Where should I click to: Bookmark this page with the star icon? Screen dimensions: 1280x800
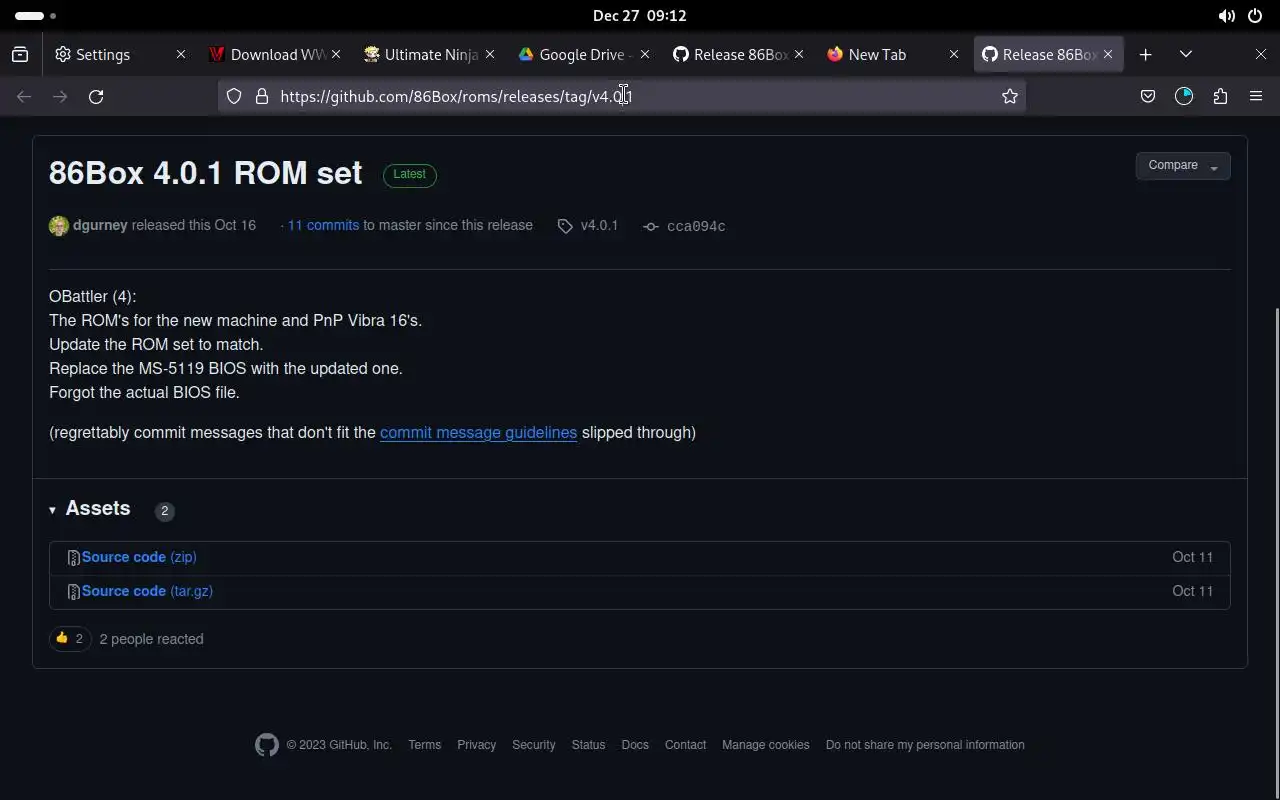pyautogui.click(x=1010, y=96)
